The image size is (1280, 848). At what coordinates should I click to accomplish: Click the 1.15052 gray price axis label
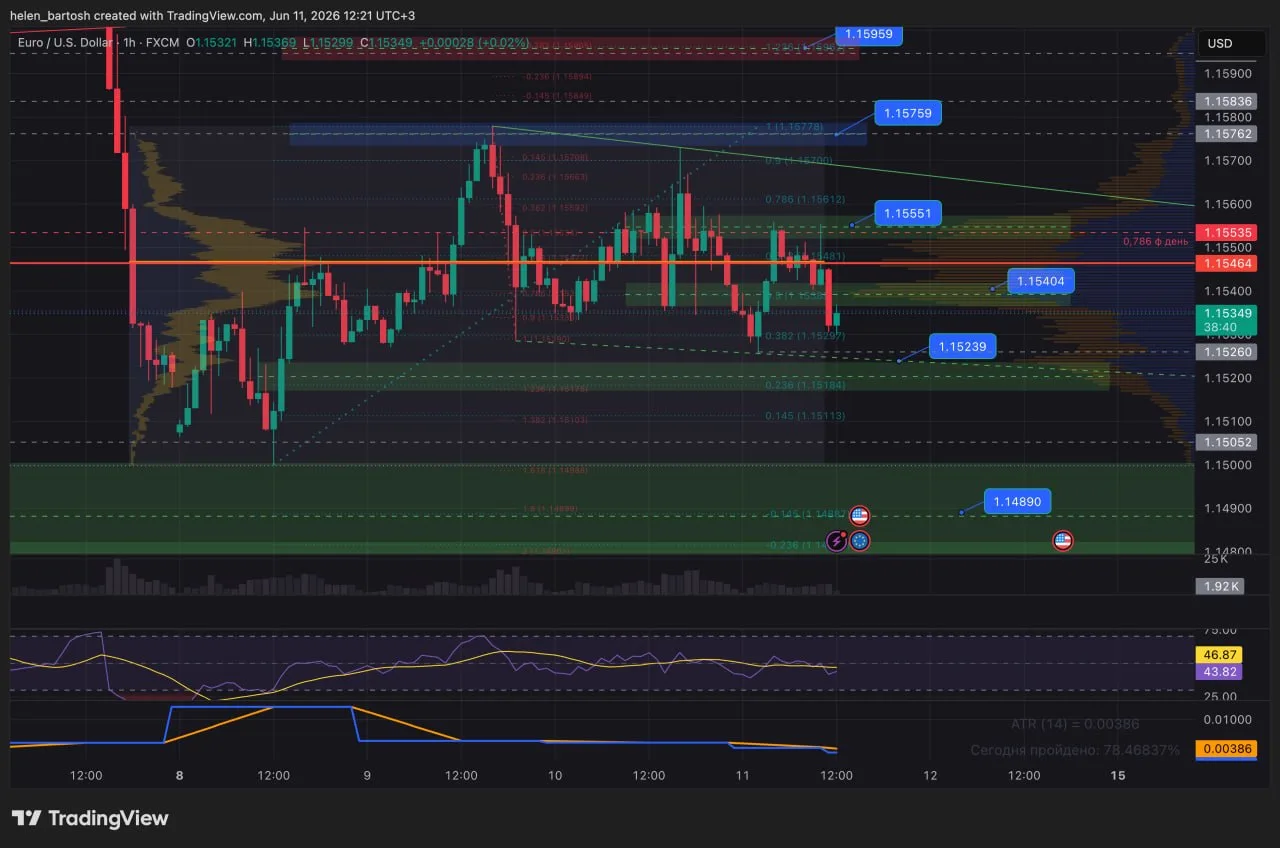[x=1227, y=442]
